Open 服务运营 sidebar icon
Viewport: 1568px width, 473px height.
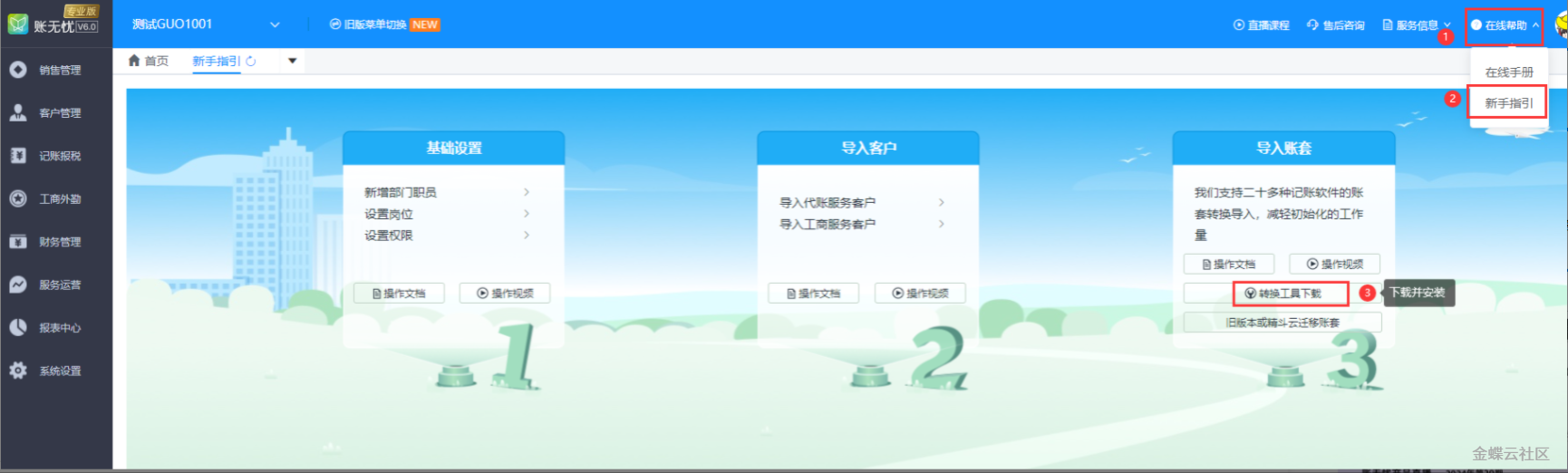18,285
